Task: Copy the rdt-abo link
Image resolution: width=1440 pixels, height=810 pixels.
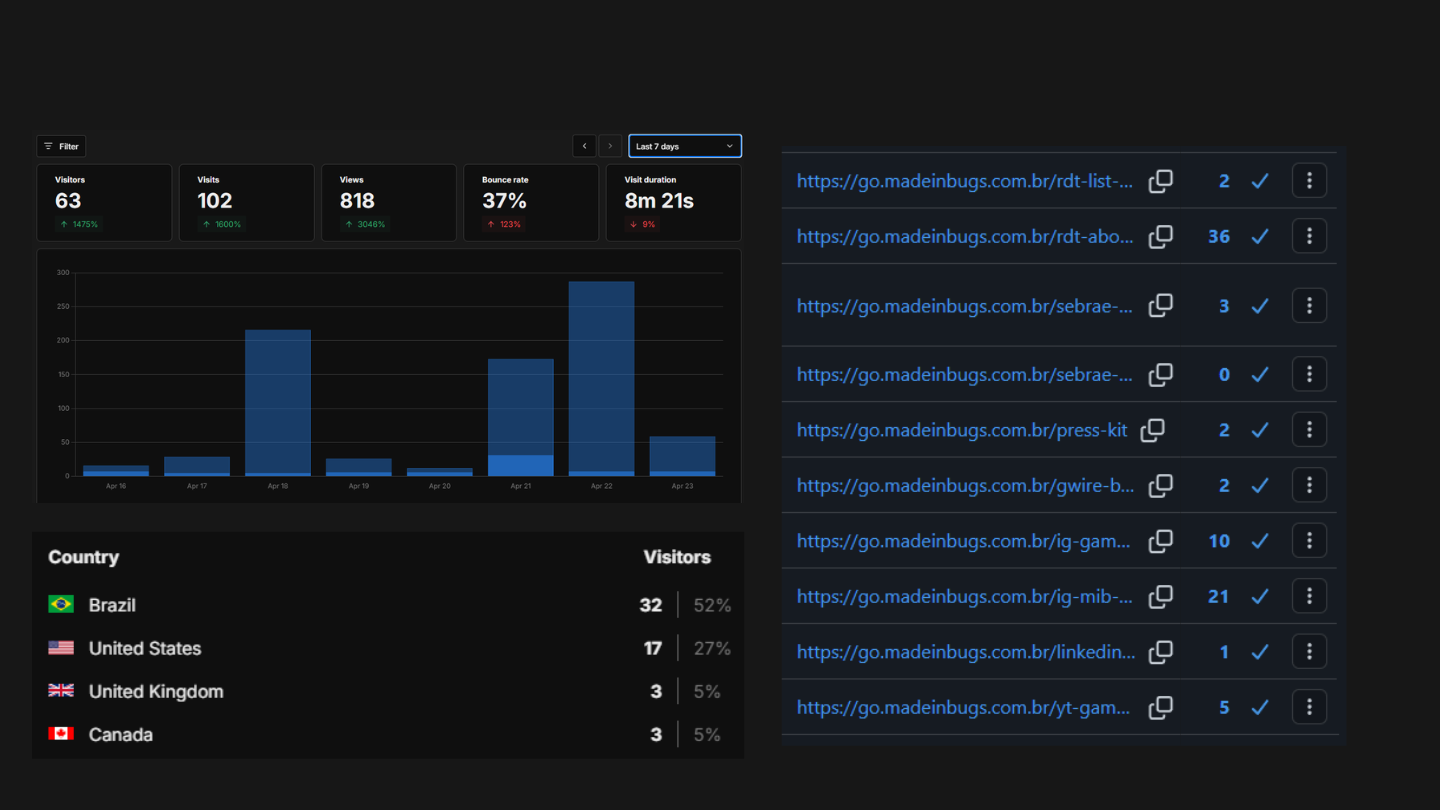Action: pyautogui.click(x=1160, y=237)
